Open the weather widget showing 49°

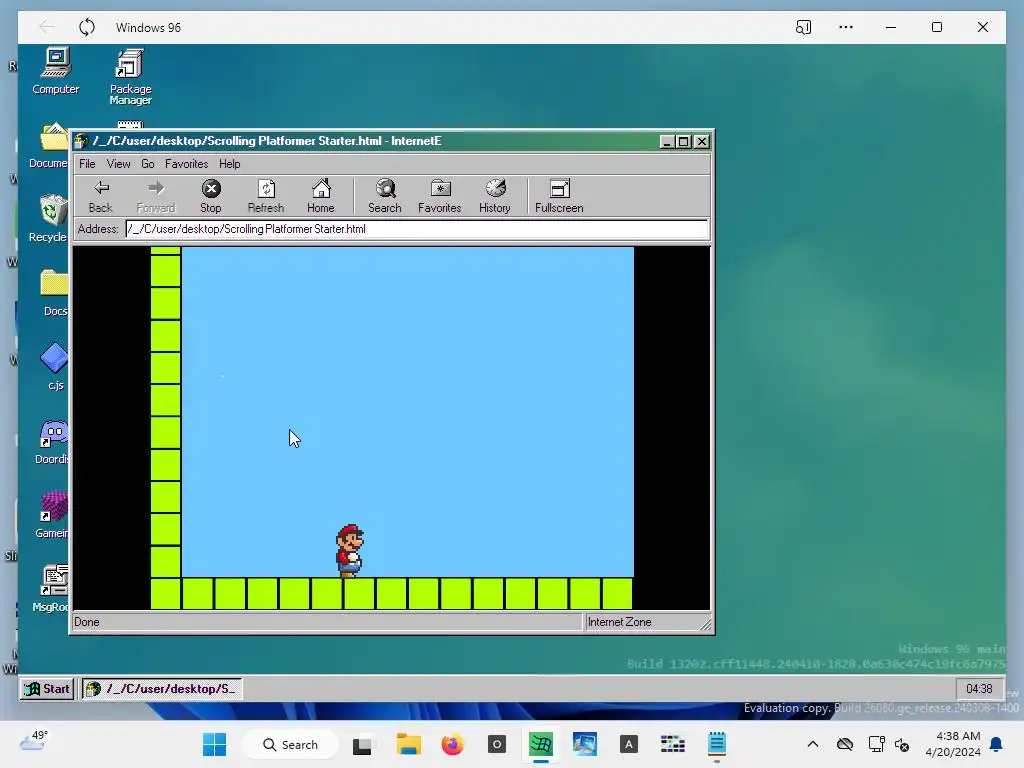pyautogui.click(x=34, y=741)
